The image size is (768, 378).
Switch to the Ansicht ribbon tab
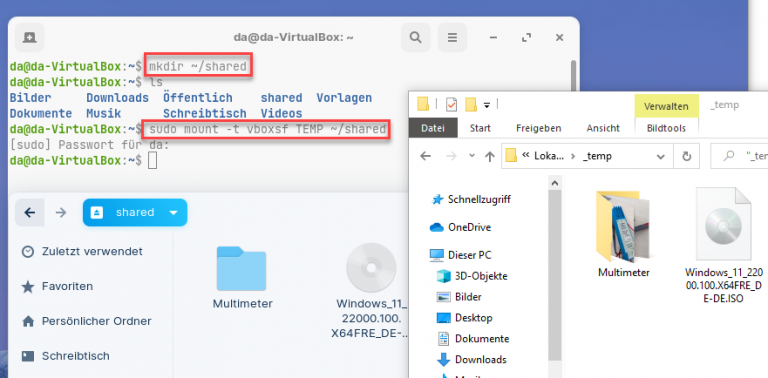coord(603,128)
